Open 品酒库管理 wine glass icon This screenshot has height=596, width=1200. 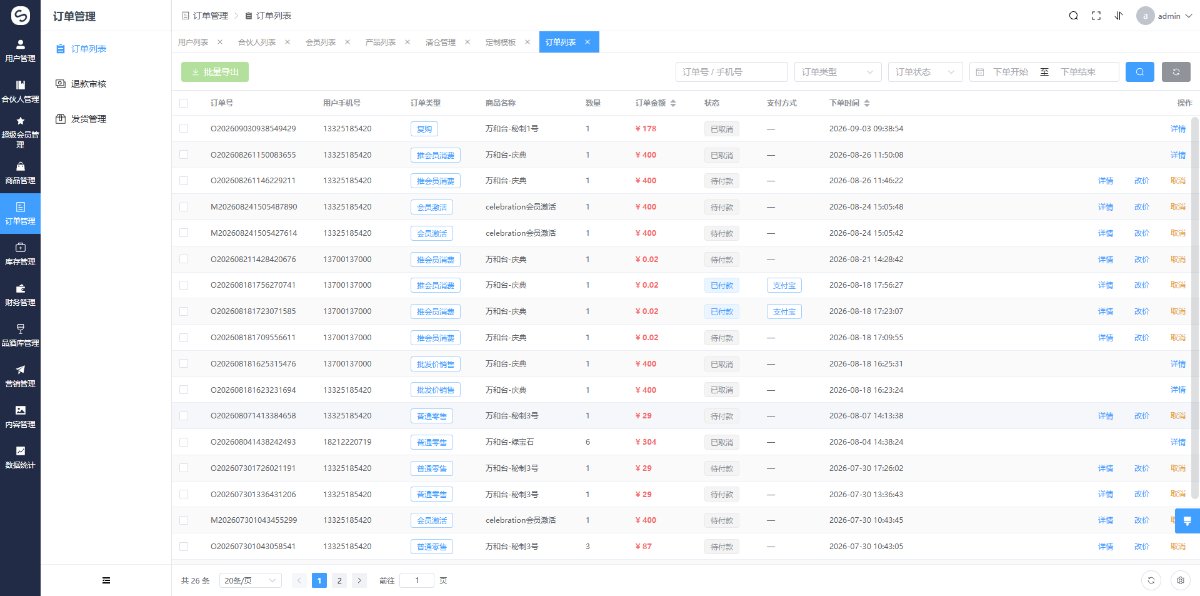coord(20,328)
